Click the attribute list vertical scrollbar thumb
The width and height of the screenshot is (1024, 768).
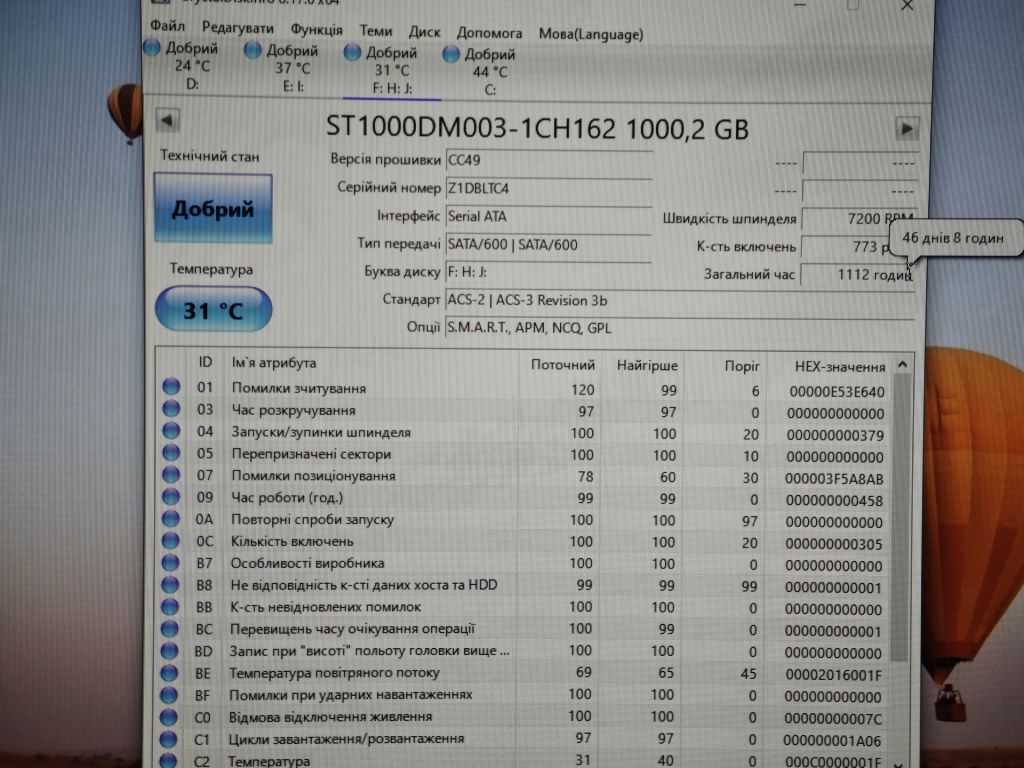[901, 519]
